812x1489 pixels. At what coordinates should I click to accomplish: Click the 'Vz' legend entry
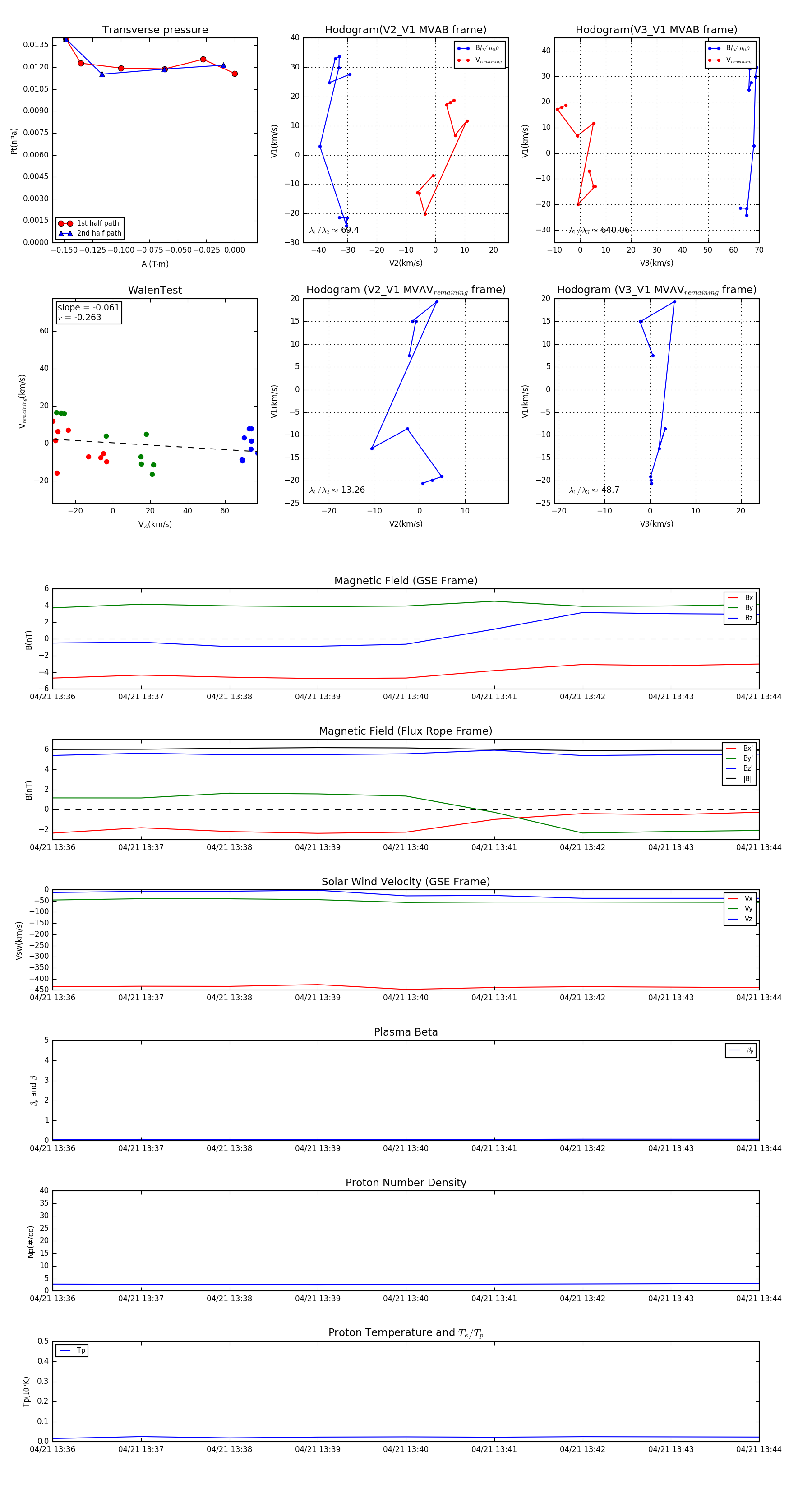tap(740, 919)
